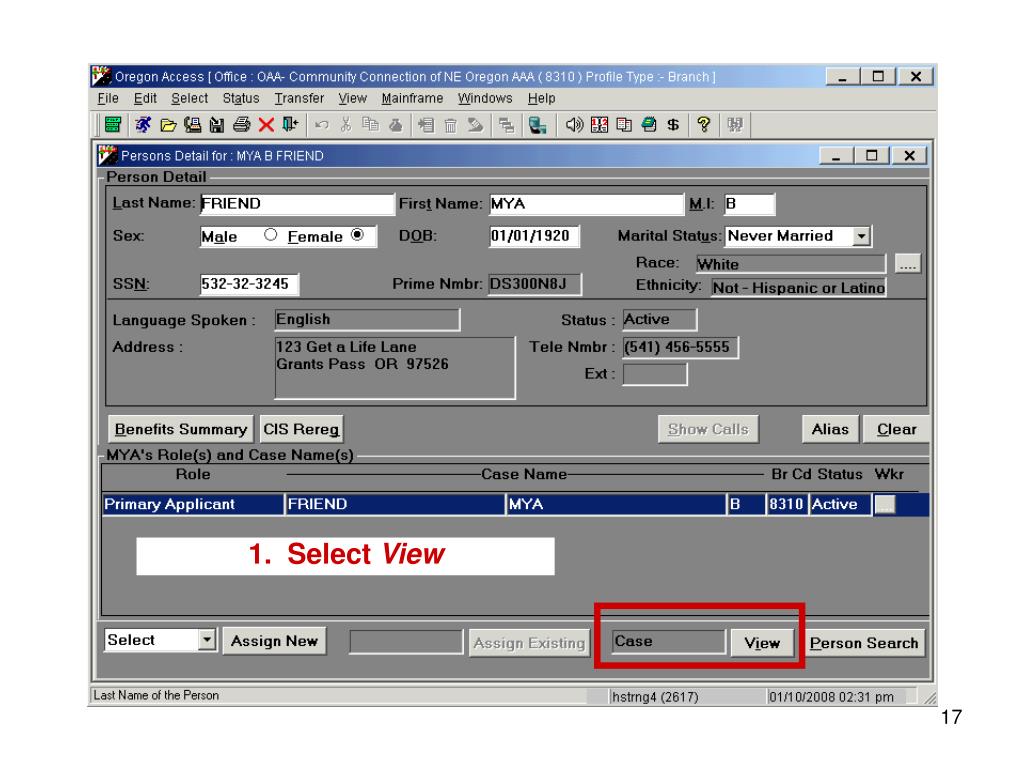
Task: Click the green form icon in the toolbar
Action: 113,124
